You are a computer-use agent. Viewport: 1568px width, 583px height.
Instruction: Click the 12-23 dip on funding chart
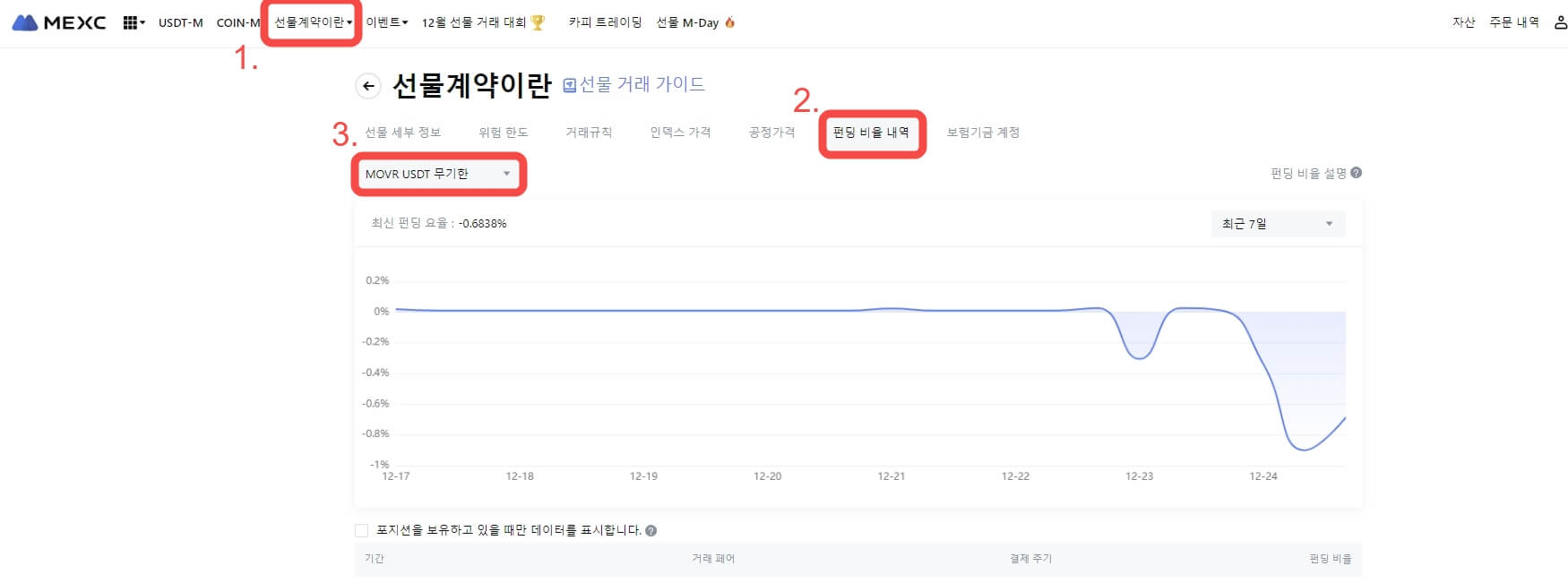1139,357
